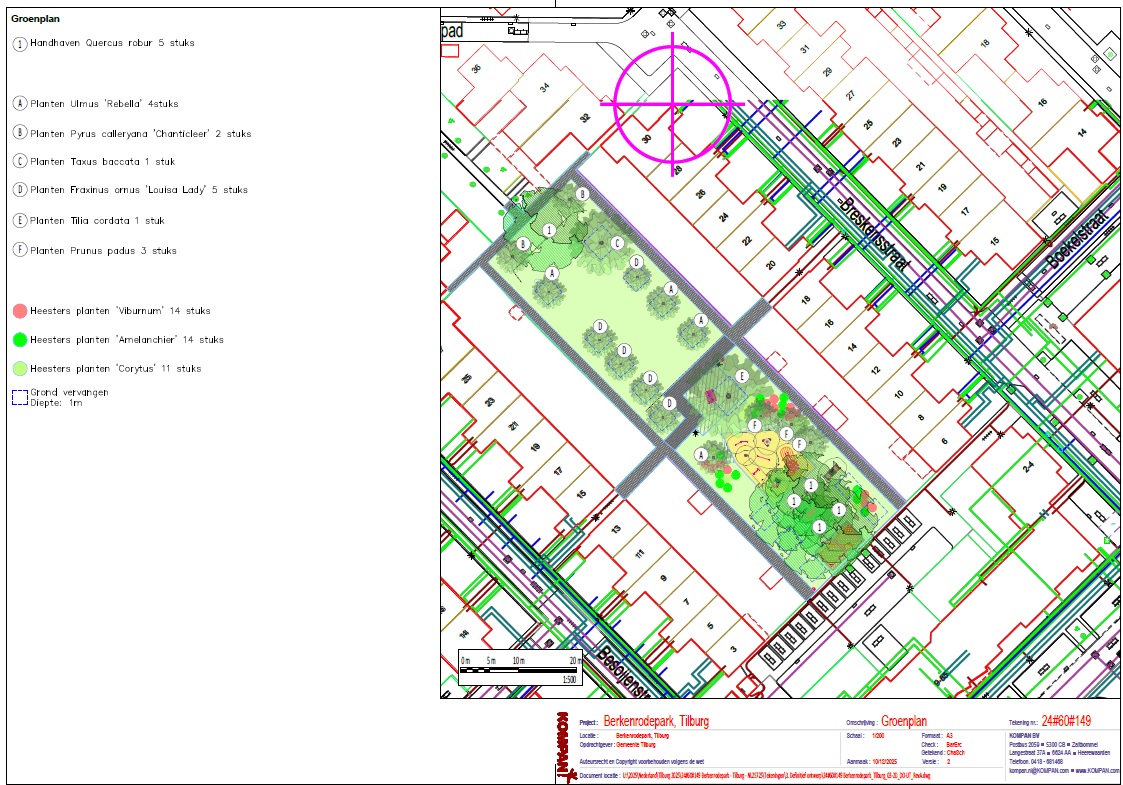Click the 'Breskensstraat' street label
Screen dimensions: 1123x785
coord(875,234)
